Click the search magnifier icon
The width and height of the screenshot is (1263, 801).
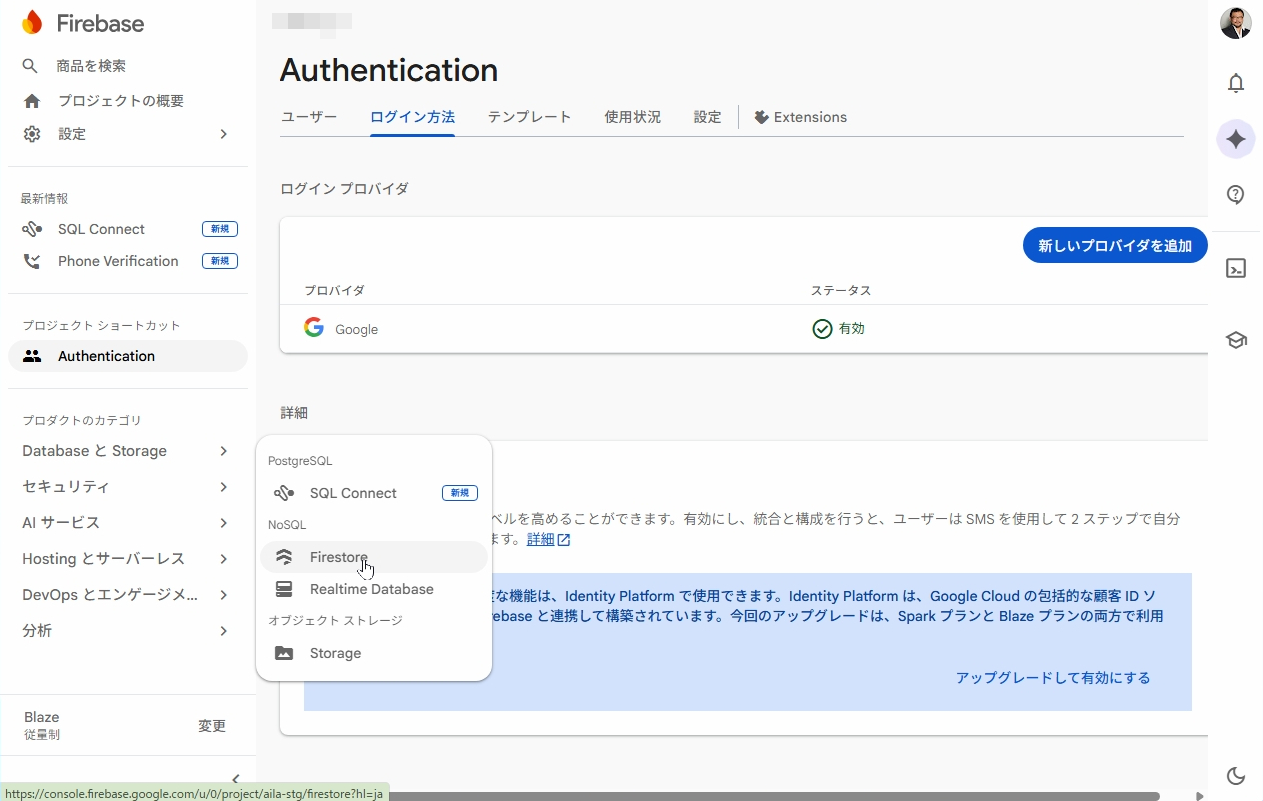coord(31,66)
